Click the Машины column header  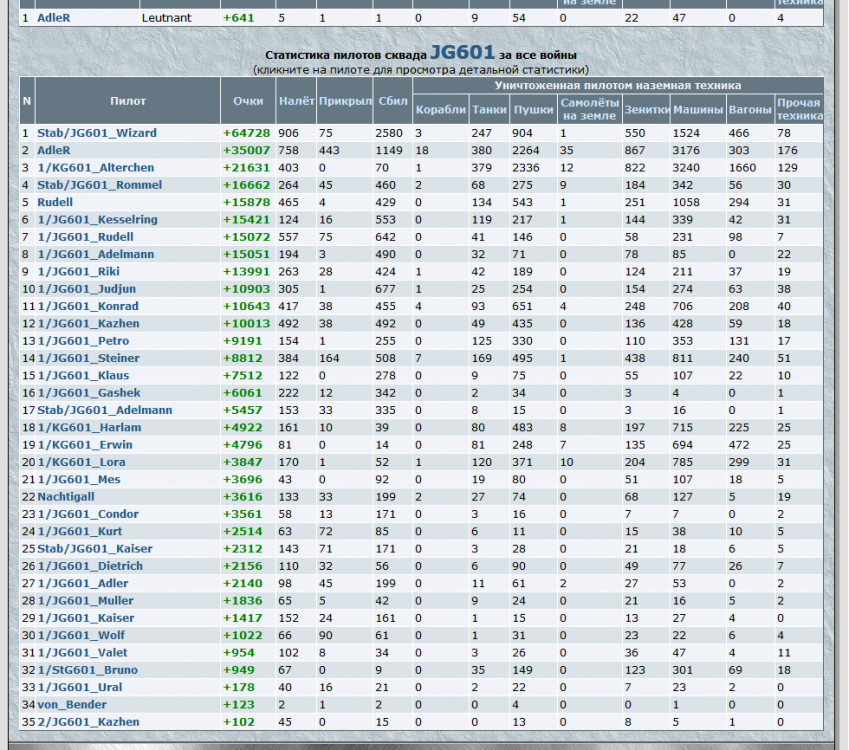(698, 110)
